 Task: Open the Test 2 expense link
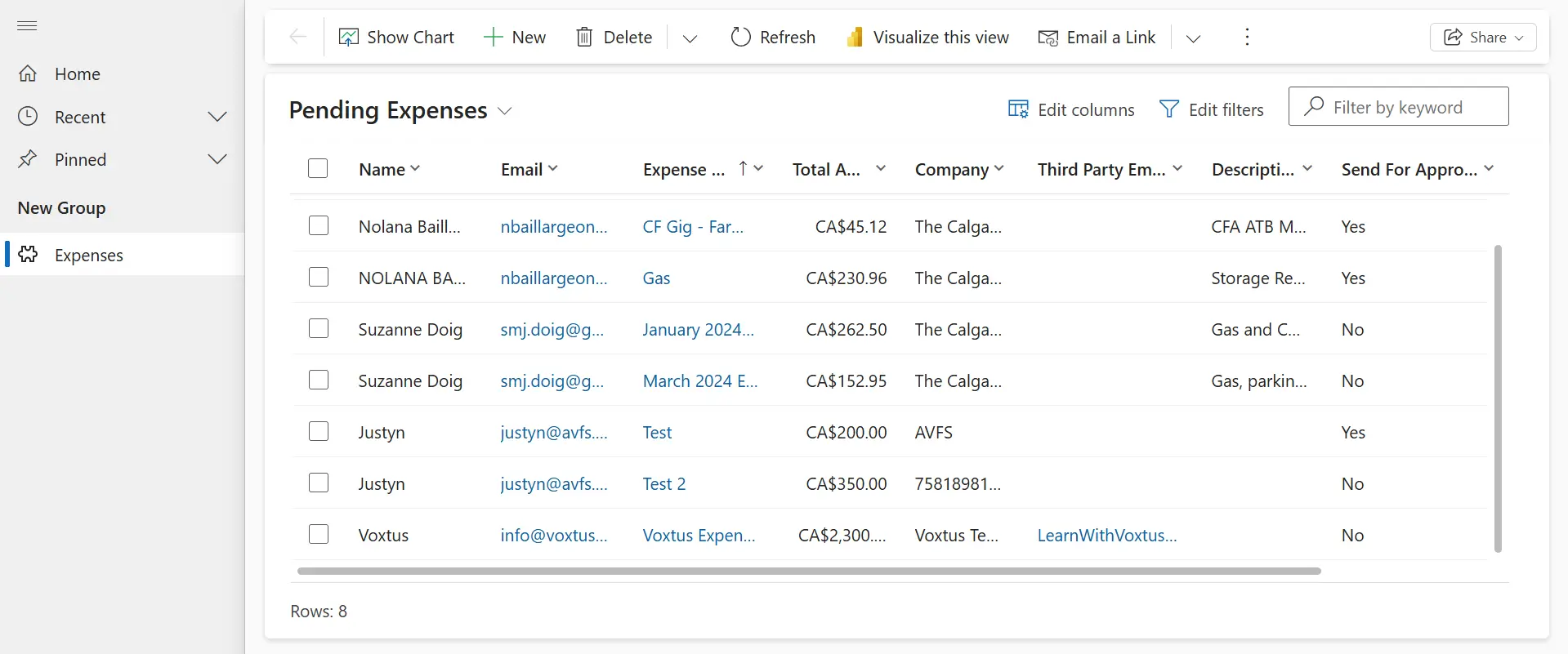664,484
